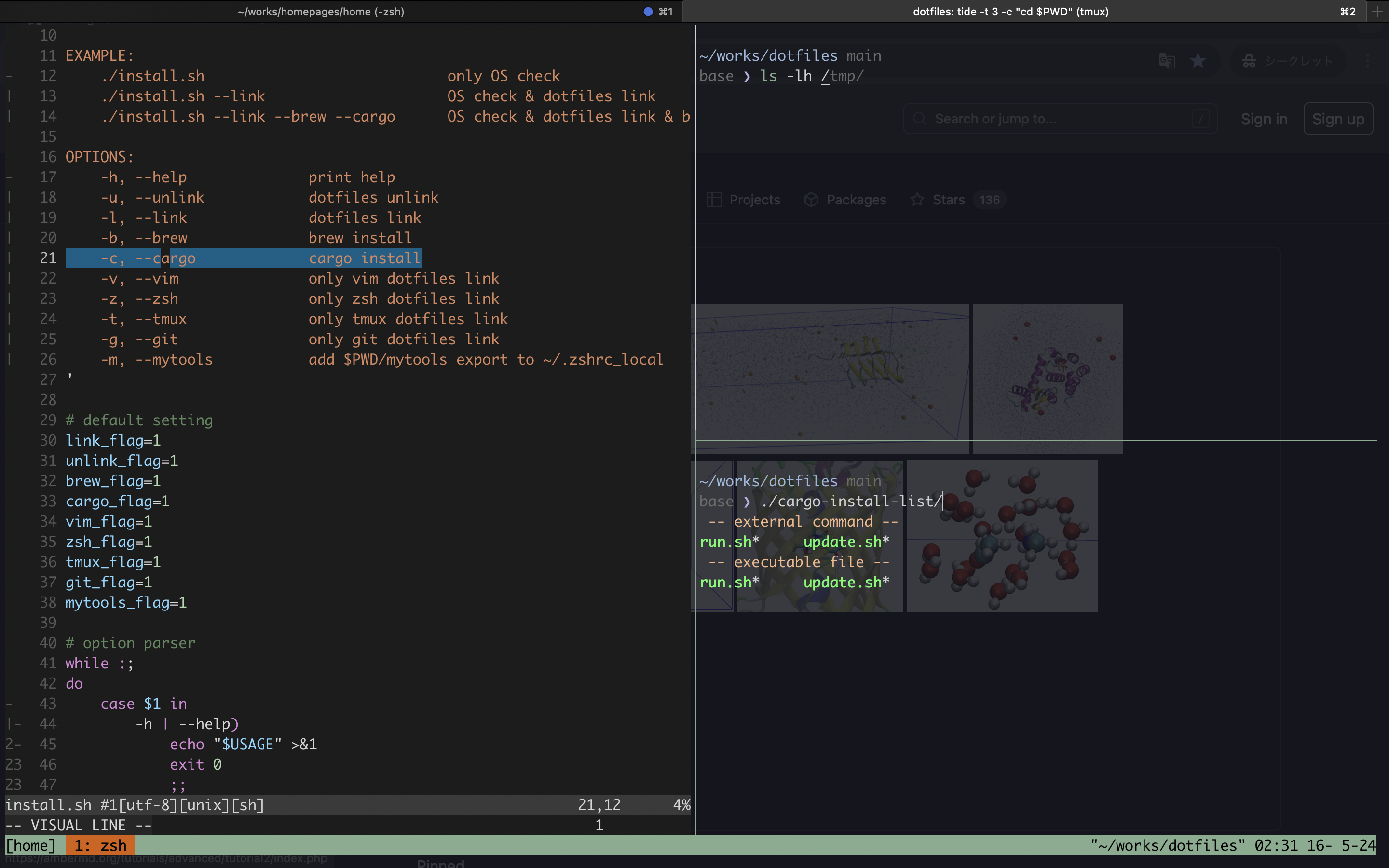1389x868 pixels.
Task: Click the './cargo-install-list/' command in lower pane
Action: (851, 501)
